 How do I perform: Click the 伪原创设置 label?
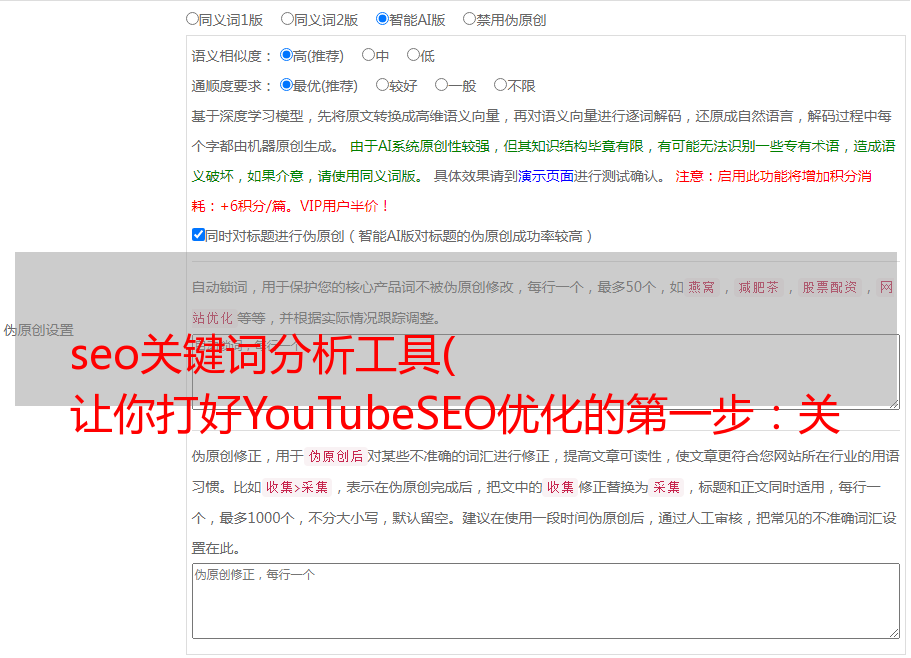(38, 330)
